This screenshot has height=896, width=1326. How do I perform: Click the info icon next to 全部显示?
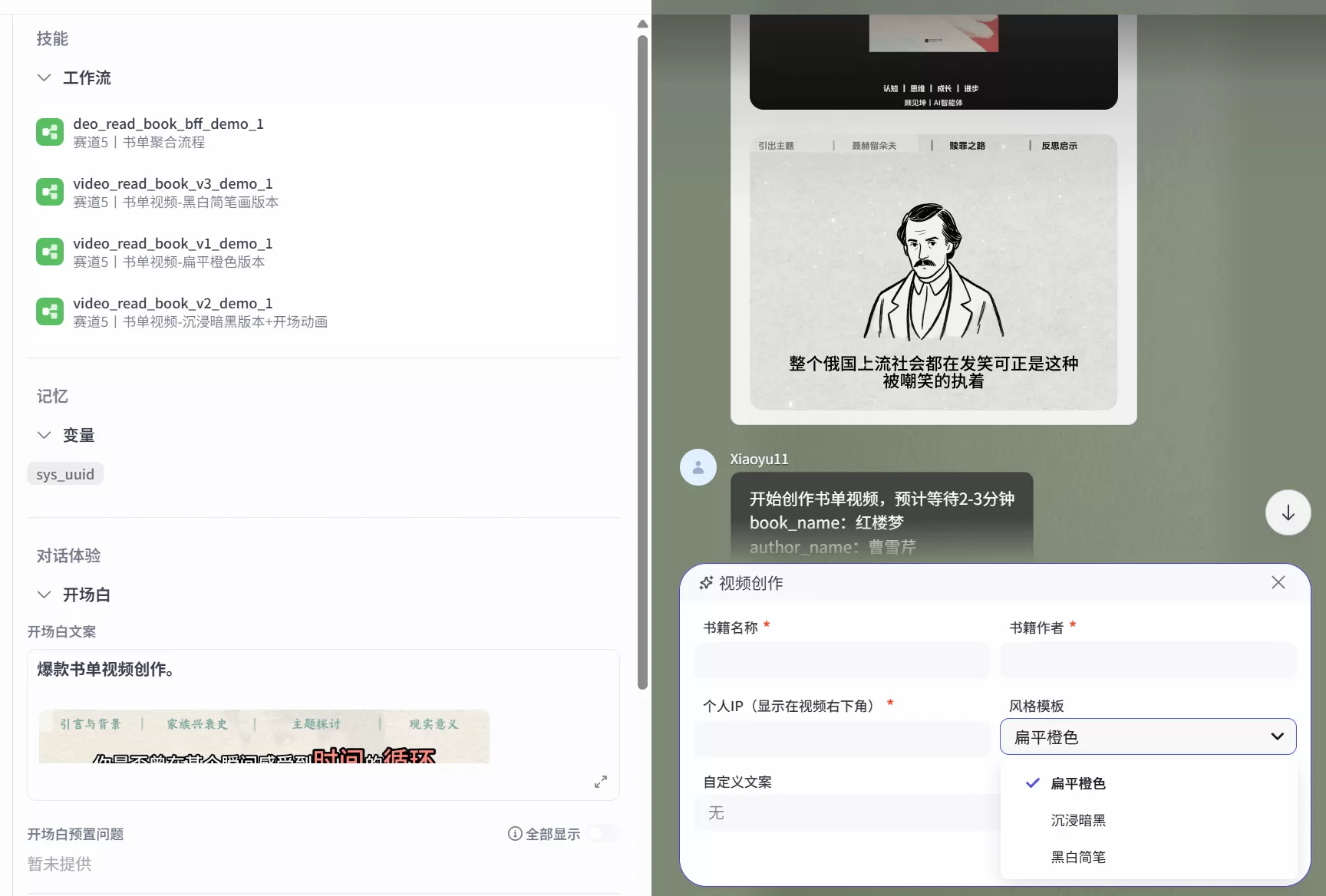click(513, 834)
